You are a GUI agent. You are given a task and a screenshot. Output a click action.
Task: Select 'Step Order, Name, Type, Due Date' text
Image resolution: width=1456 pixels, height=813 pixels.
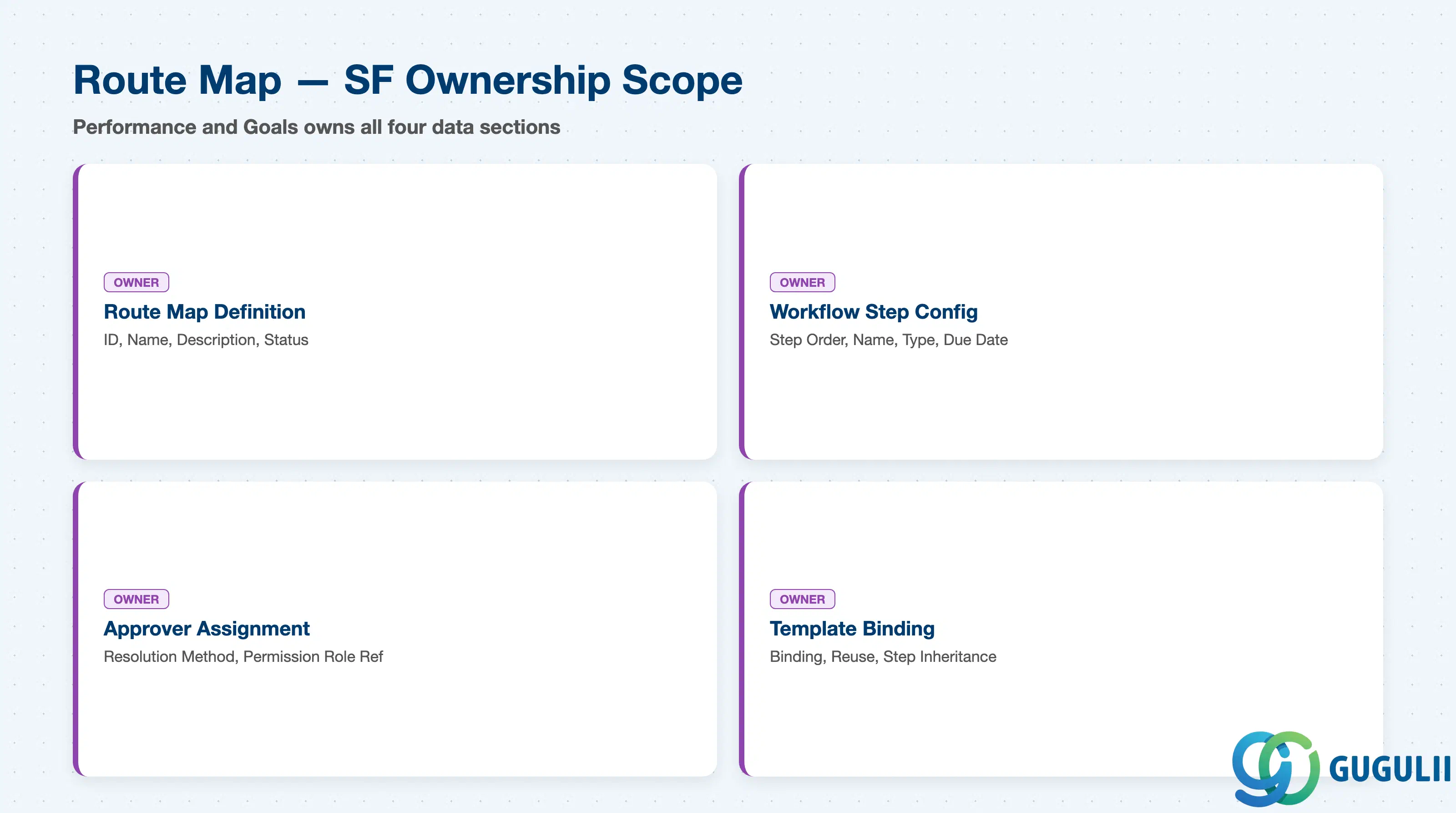(x=889, y=340)
